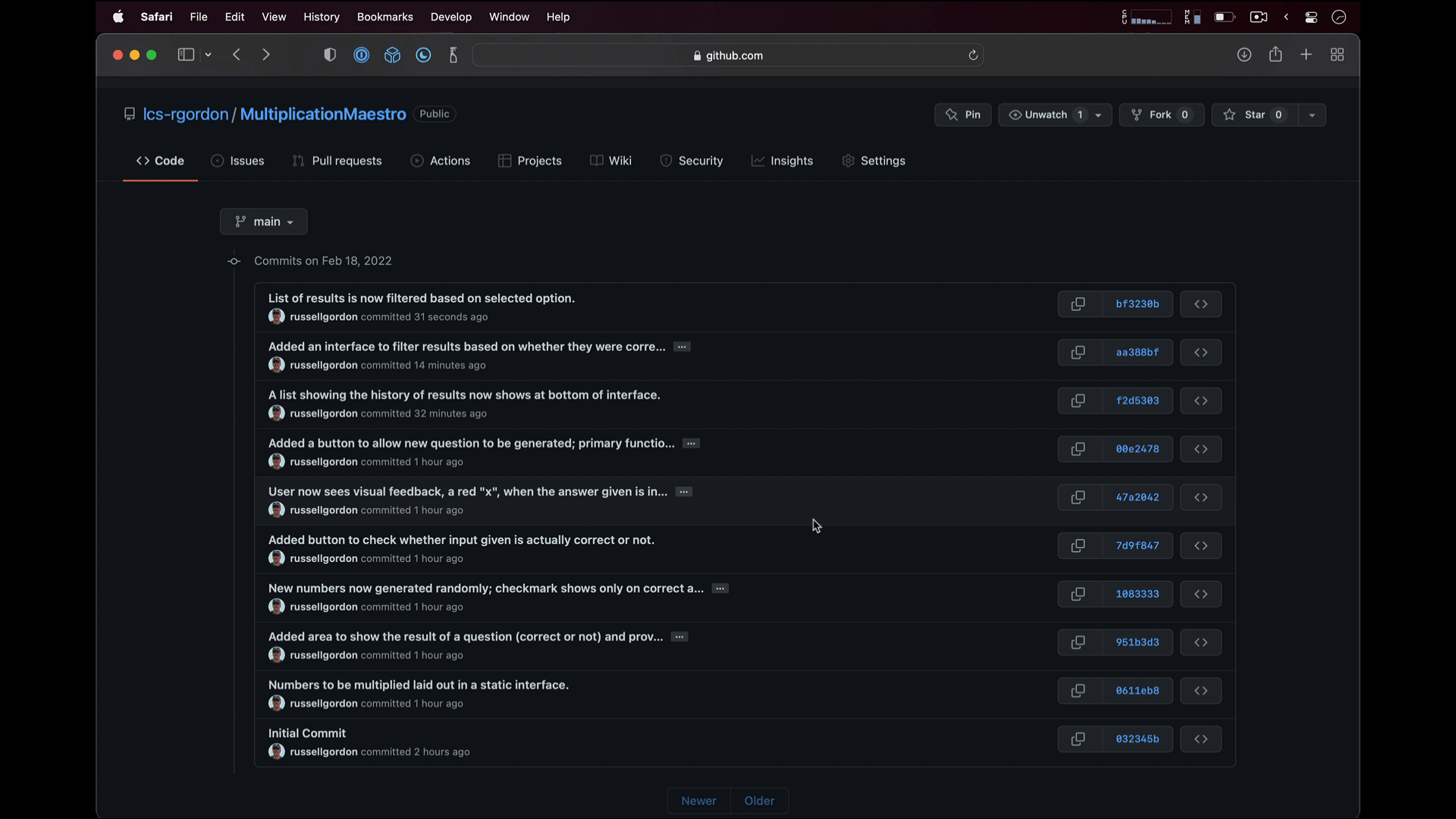Show Safari downloads with the downloads icon
This screenshot has width=1456, height=819.
(1245, 55)
